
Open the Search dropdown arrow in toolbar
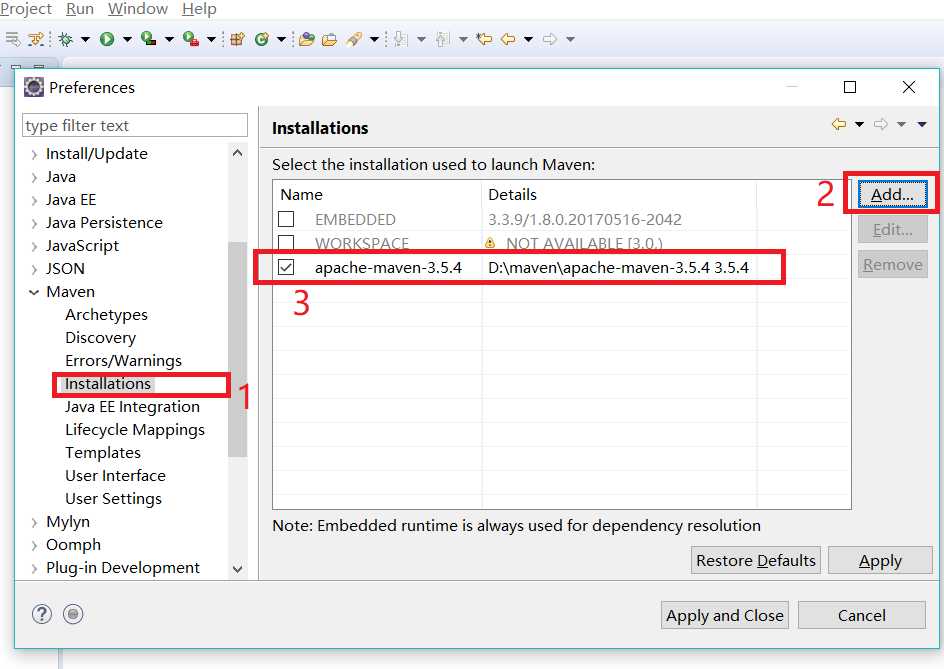coord(374,40)
